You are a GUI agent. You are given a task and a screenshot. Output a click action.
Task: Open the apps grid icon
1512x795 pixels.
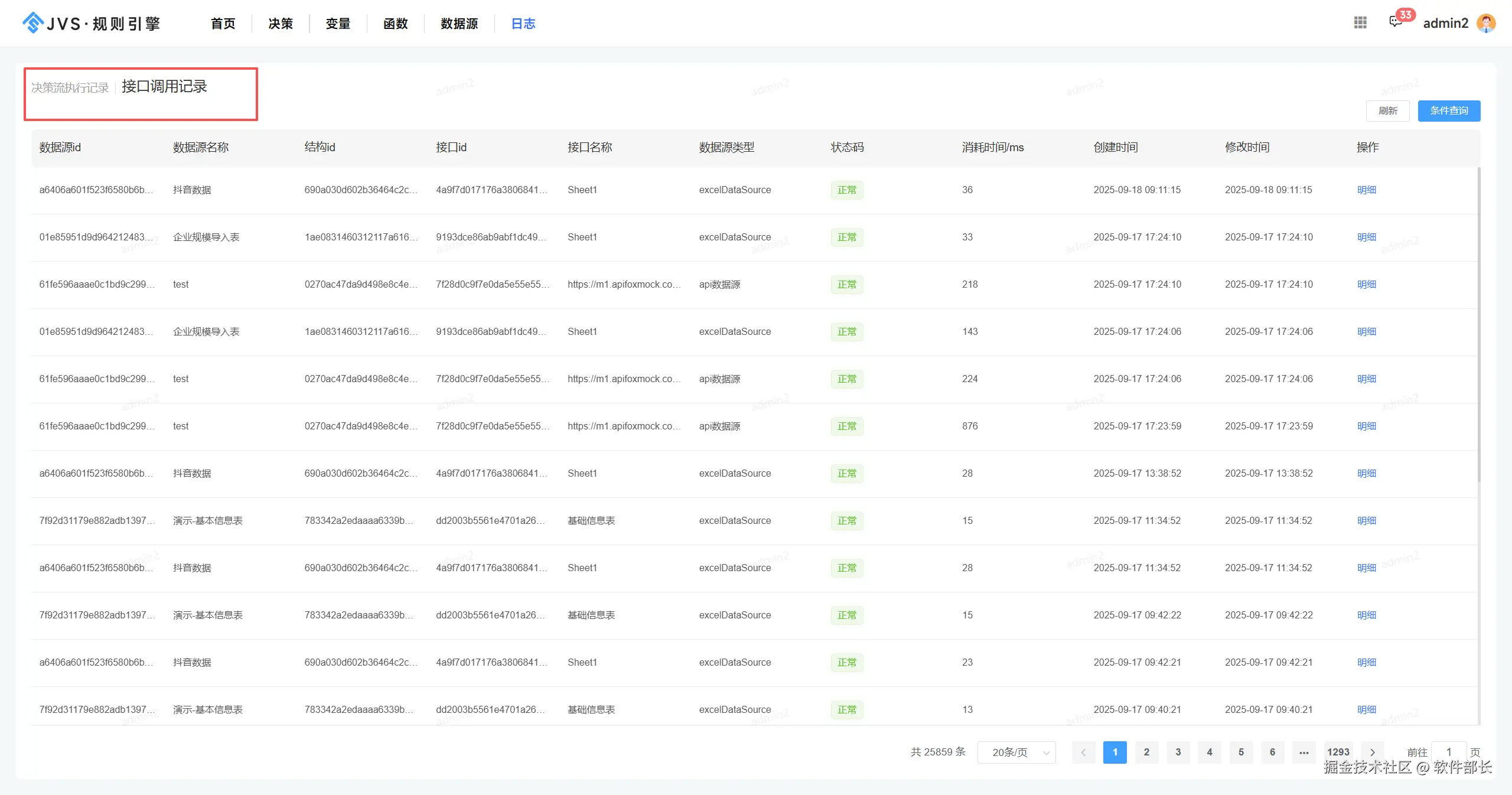[1360, 22]
